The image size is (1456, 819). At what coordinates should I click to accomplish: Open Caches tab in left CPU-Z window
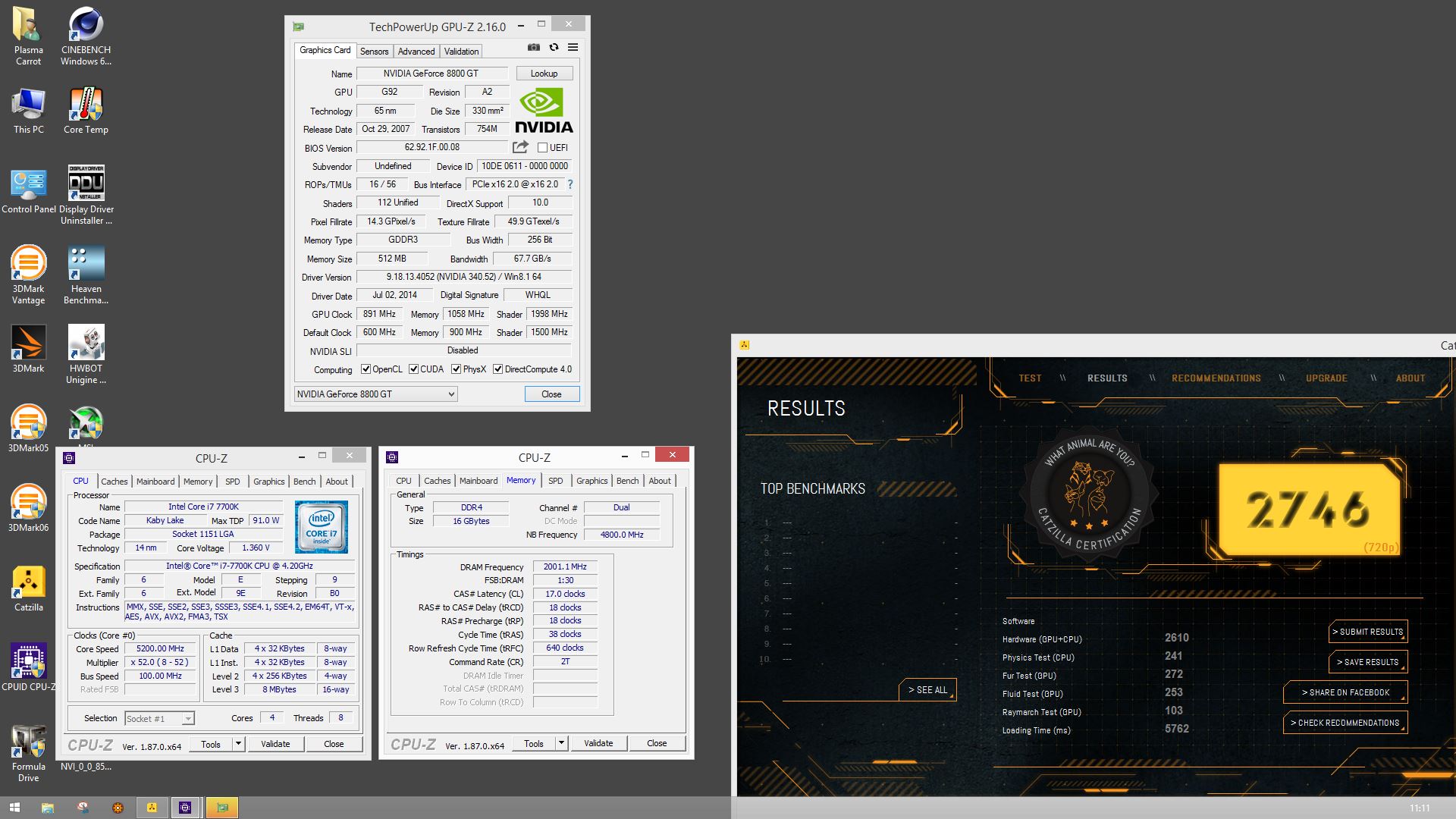(115, 482)
